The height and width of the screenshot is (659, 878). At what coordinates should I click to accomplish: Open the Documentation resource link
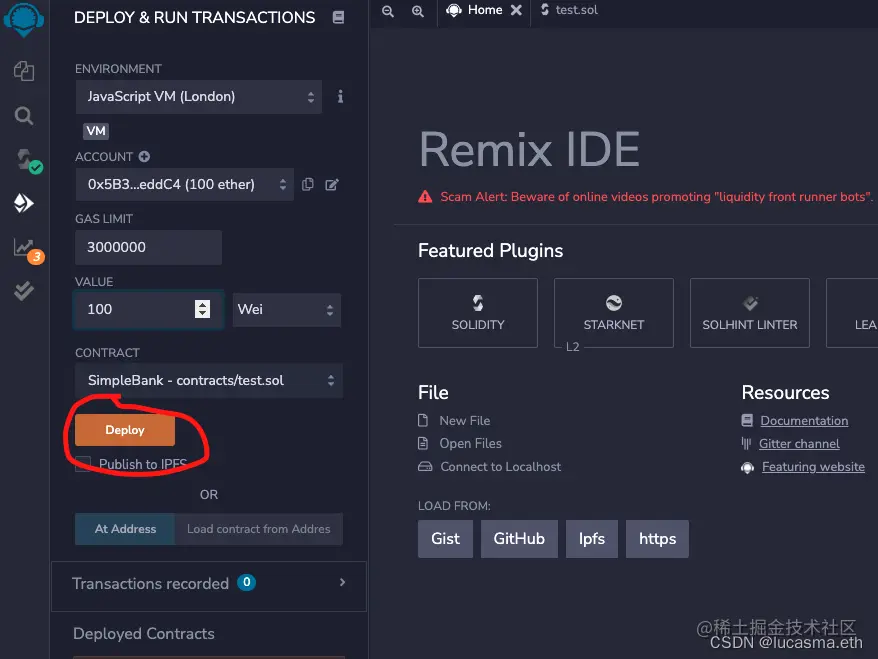pos(804,420)
